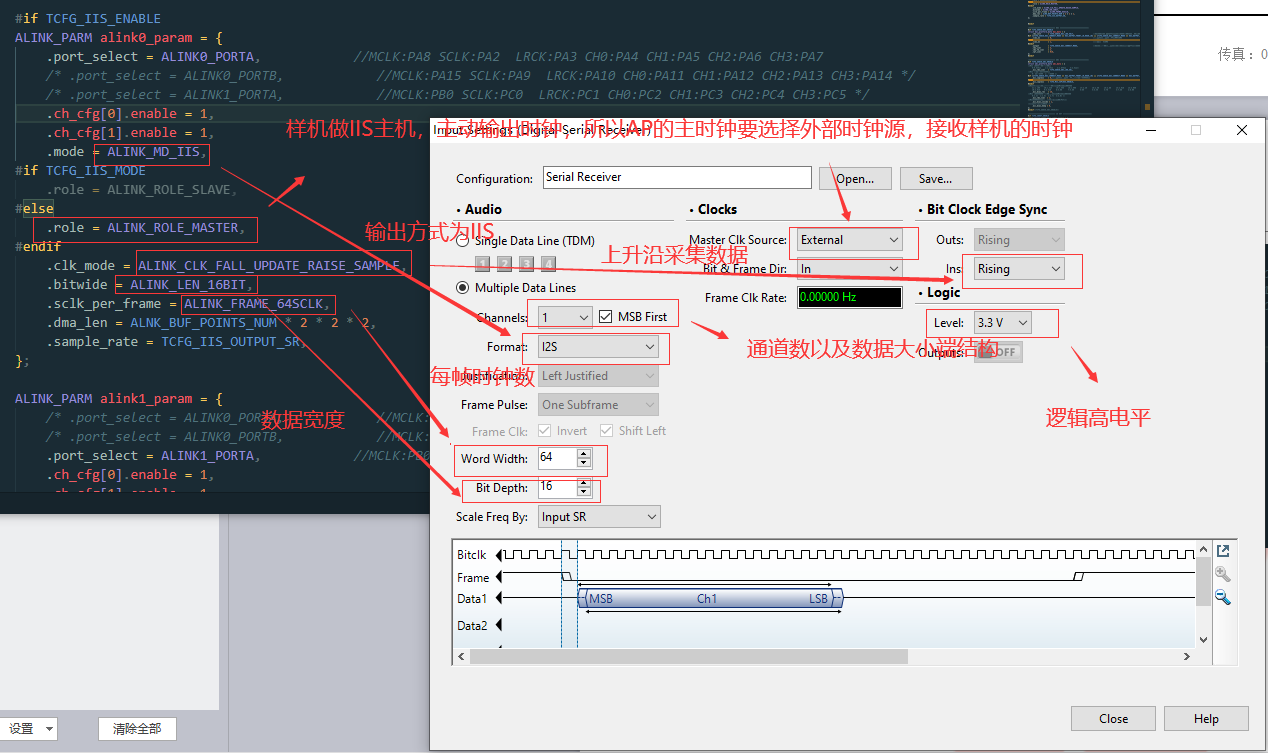Toggle the MSB First checkbox
The height and width of the screenshot is (753, 1268).
(606, 317)
